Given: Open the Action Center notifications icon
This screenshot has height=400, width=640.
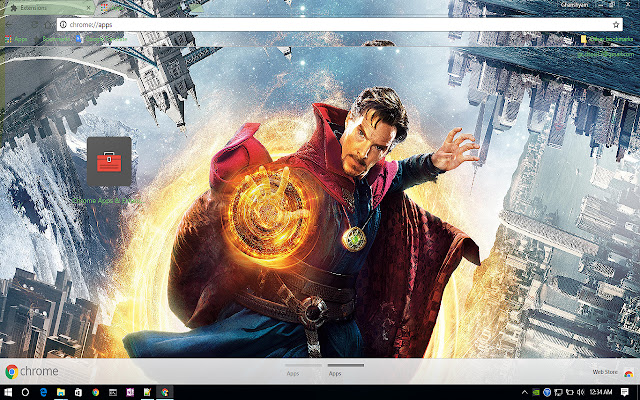Looking at the screenshot, I should [x=624, y=392].
